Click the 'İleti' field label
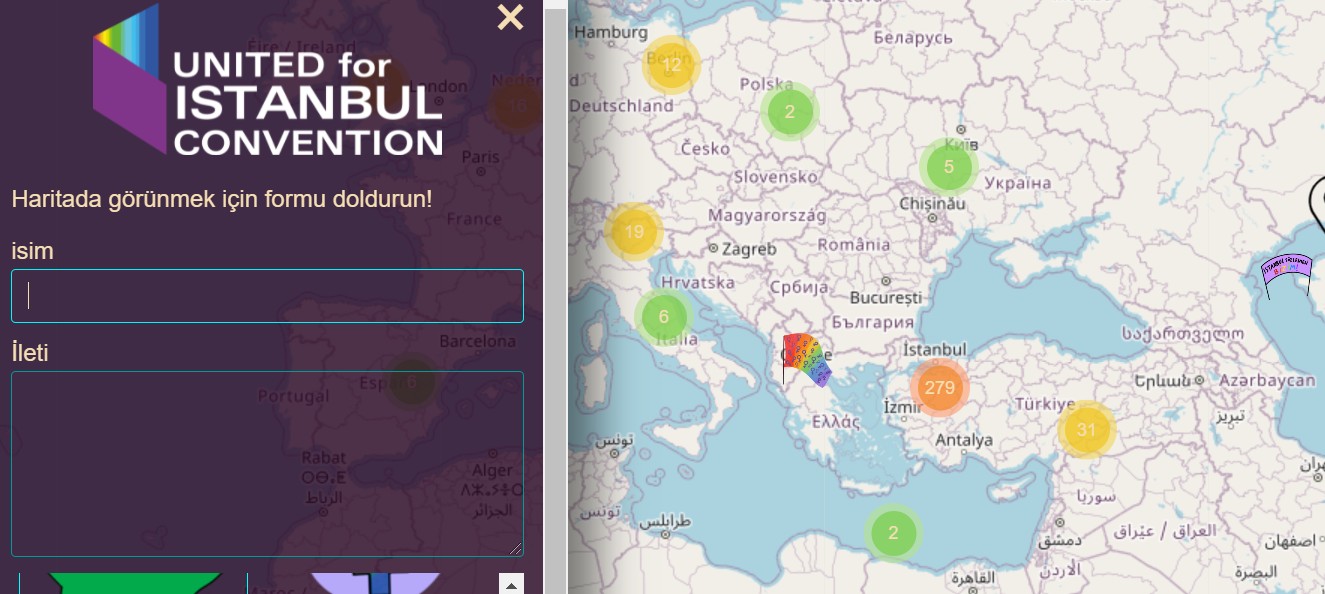This screenshot has width=1325, height=594. 30,352
